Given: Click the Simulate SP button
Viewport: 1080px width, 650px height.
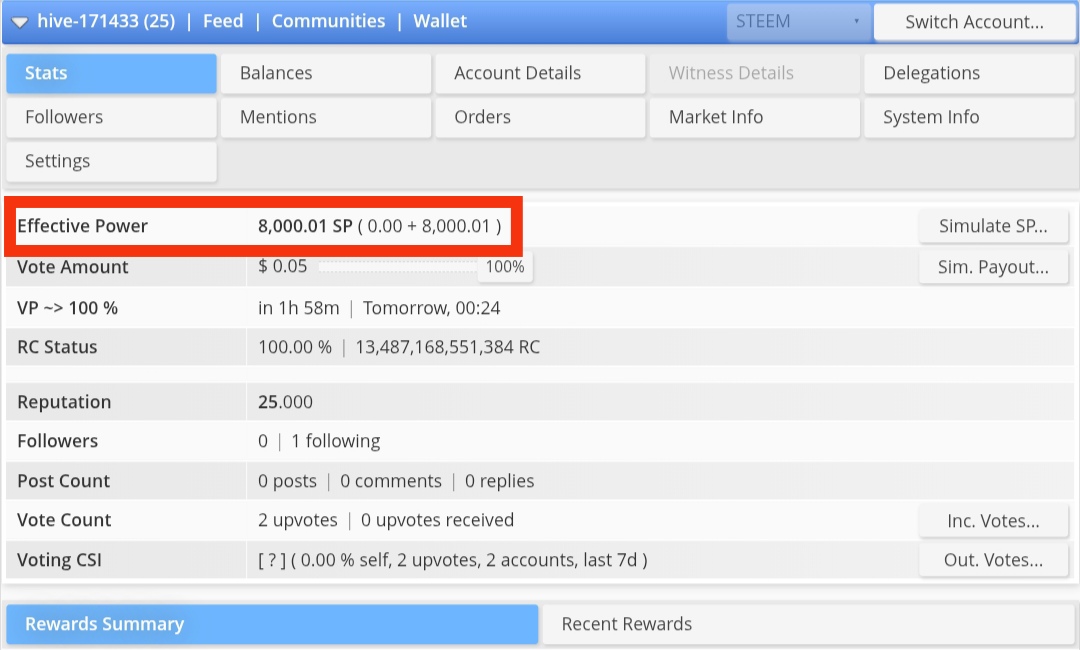Looking at the screenshot, I should click(x=993, y=227).
